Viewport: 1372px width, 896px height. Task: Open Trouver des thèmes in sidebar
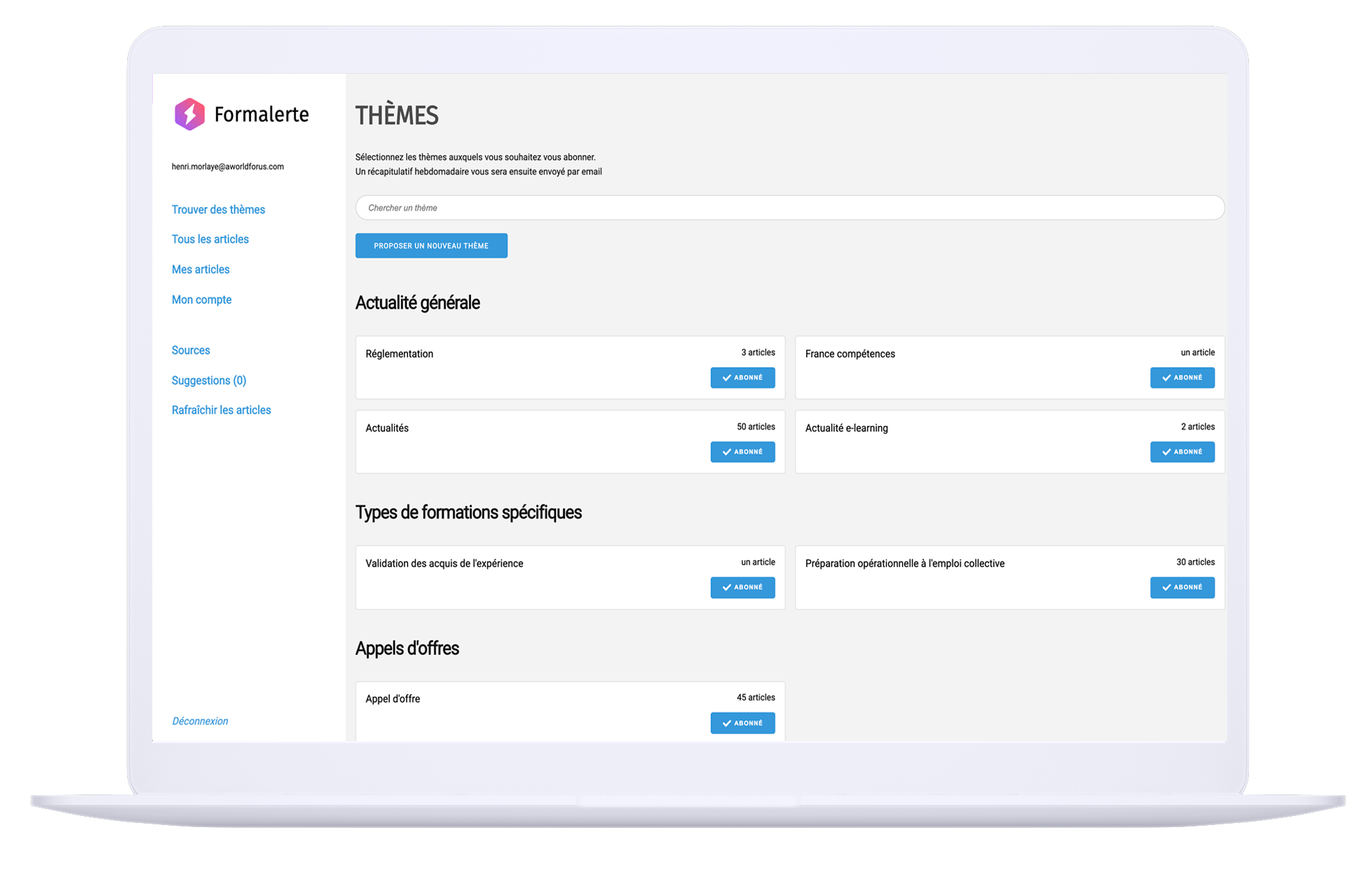point(218,209)
